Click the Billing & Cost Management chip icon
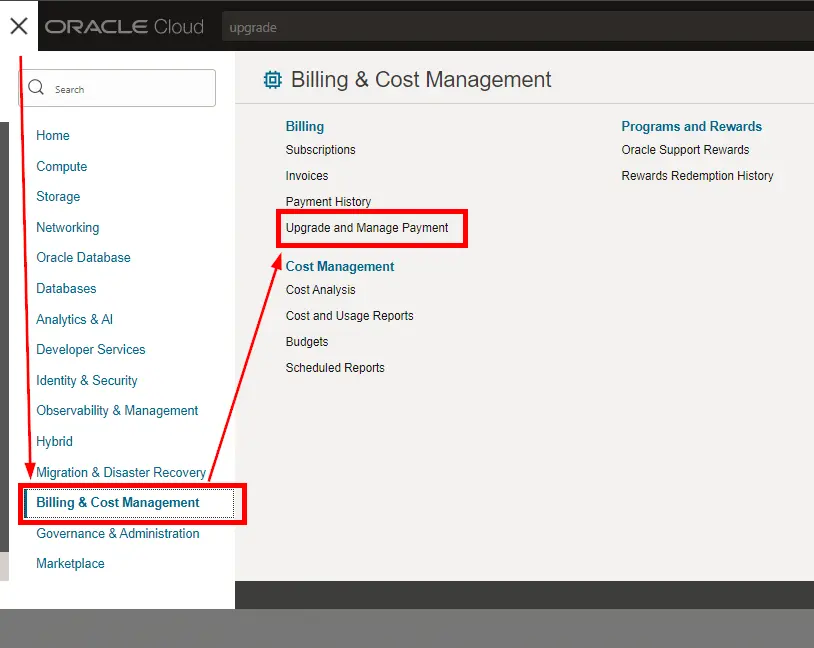Image resolution: width=814 pixels, height=648 pixels. coord(272,80)
